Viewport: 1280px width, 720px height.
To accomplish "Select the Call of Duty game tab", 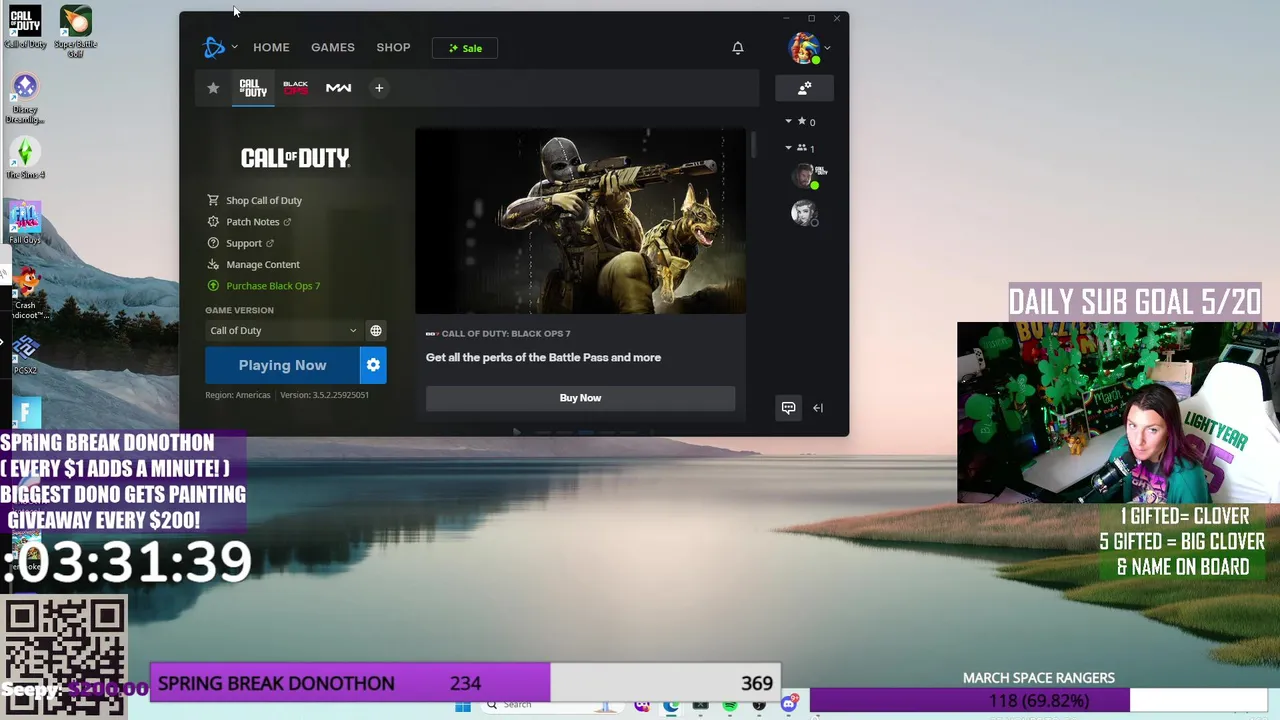I will click(253, 88).
